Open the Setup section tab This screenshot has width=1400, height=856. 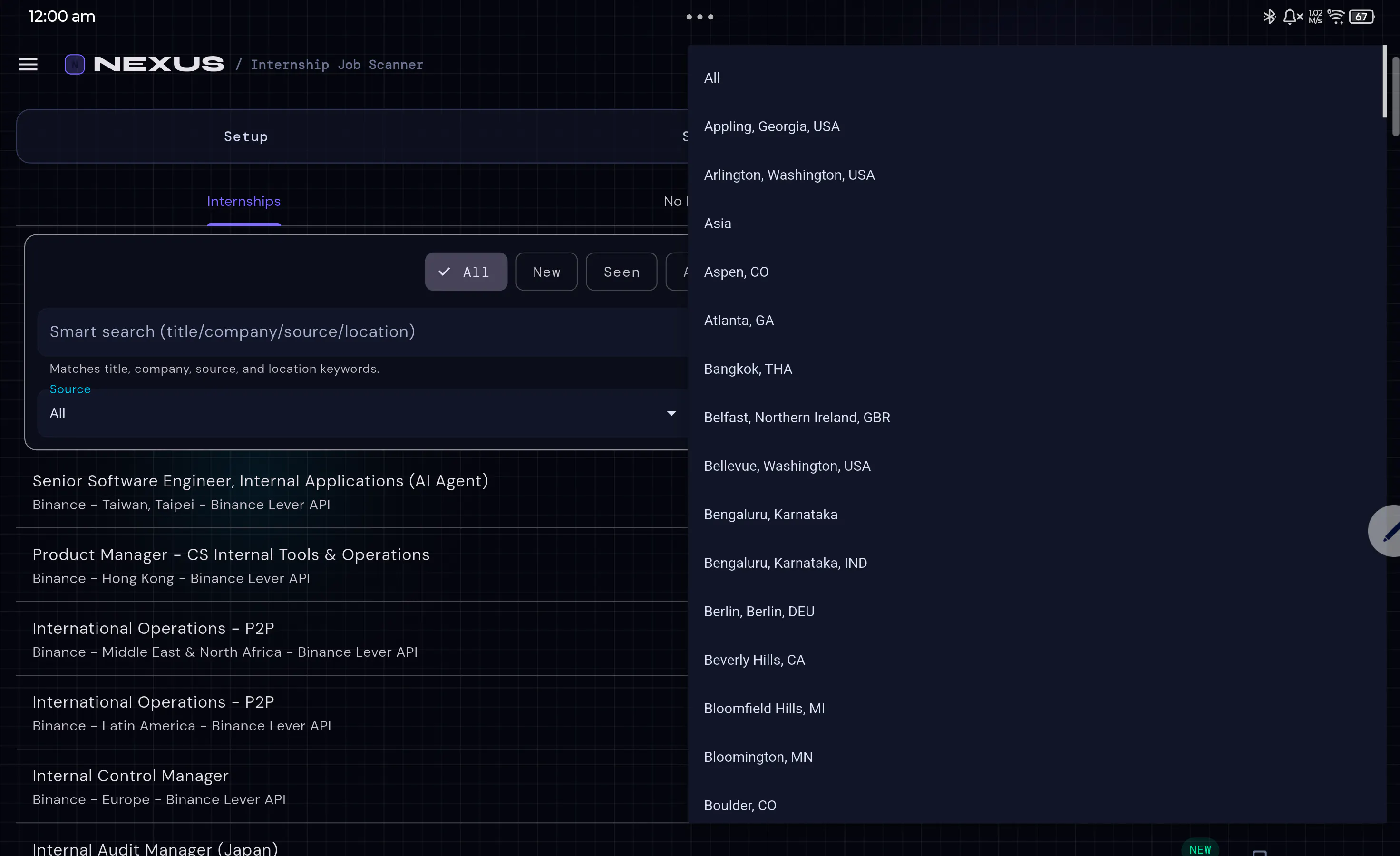pyautogui.click(x=246, y=136)
